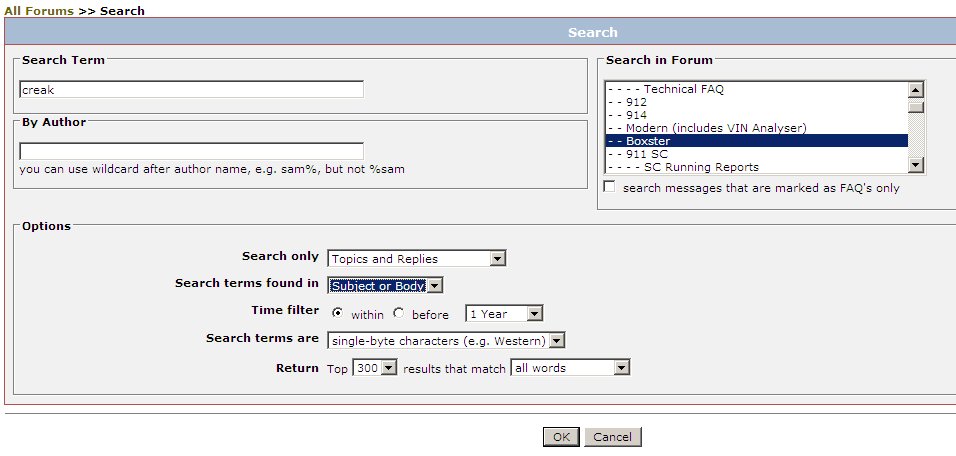
Task: Select 'Technical FAQ' in forum list
Action: 683,89
